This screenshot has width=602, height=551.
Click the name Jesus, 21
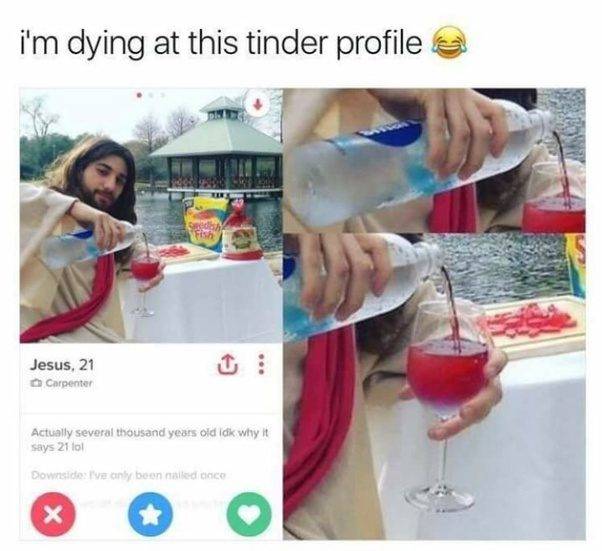(x=62, y=364)
